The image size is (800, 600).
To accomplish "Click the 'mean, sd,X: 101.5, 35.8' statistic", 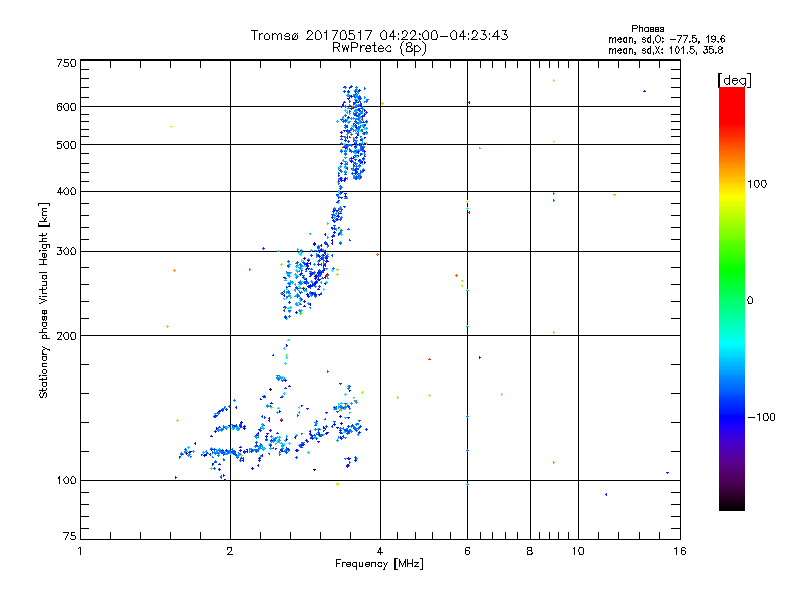I will (665, 50).
